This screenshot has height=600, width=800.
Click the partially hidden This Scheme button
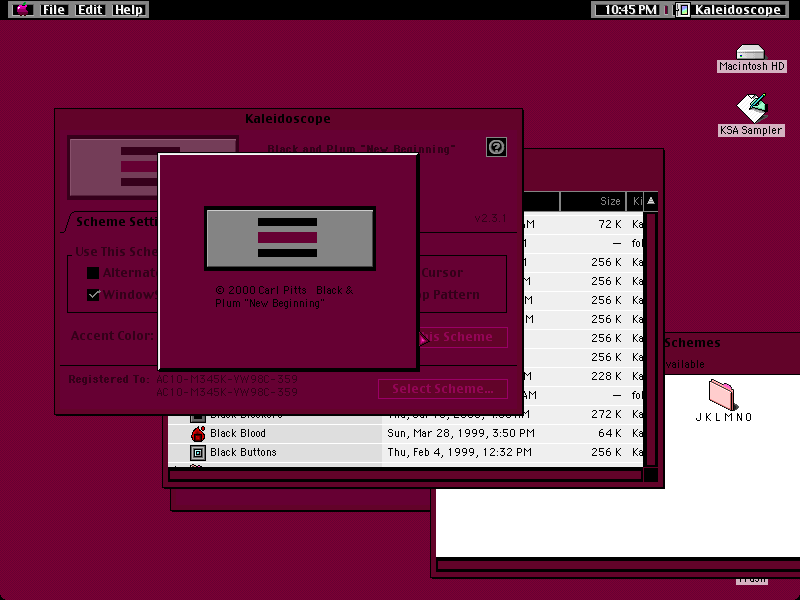pyautogui.click(x=463, y=337)
